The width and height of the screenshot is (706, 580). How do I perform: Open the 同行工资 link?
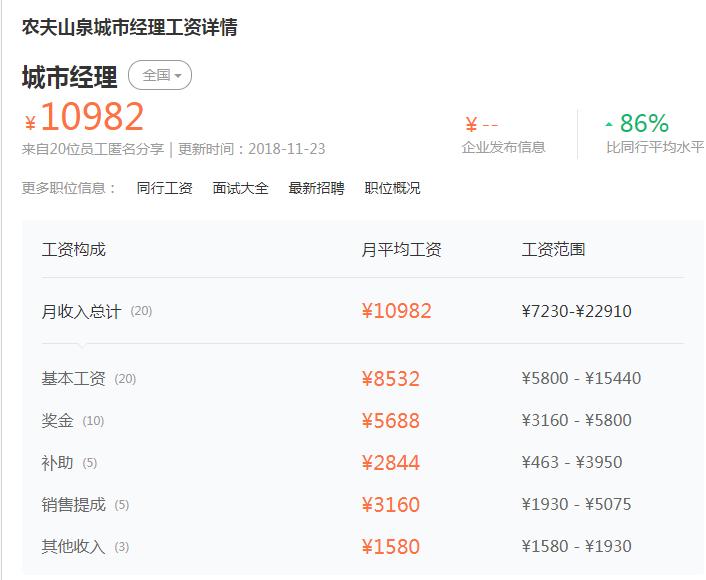[x=164, y=188]
